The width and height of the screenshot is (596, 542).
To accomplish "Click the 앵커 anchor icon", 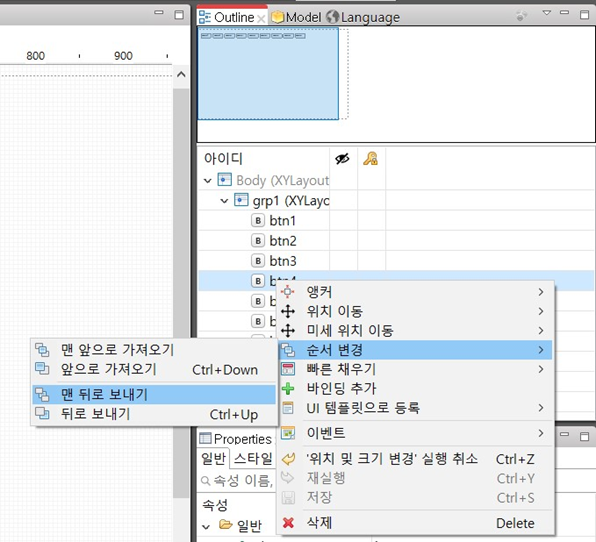I will (288, 292).
